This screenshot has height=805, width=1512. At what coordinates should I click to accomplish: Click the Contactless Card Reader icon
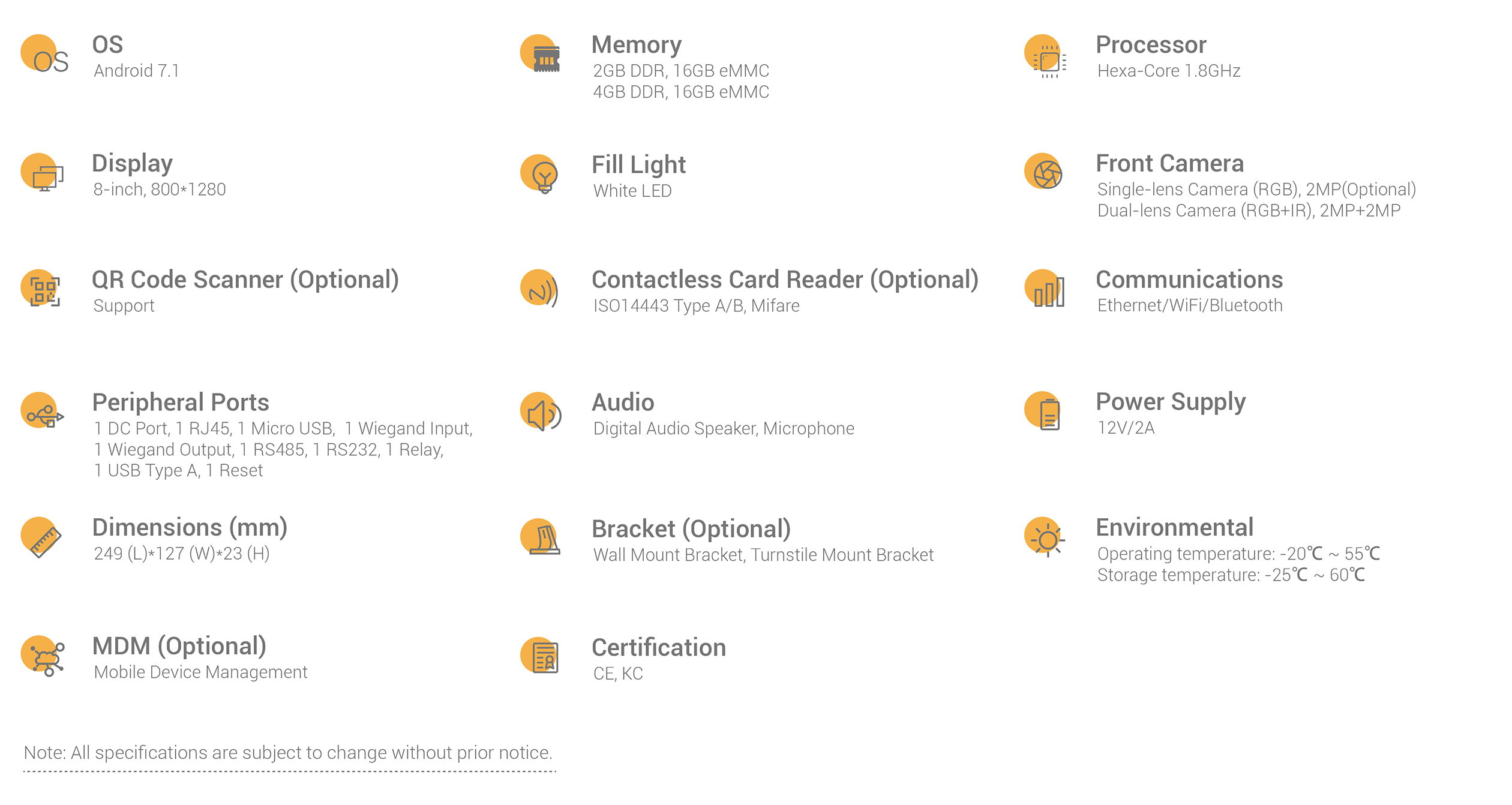click(x=539, y=288)
